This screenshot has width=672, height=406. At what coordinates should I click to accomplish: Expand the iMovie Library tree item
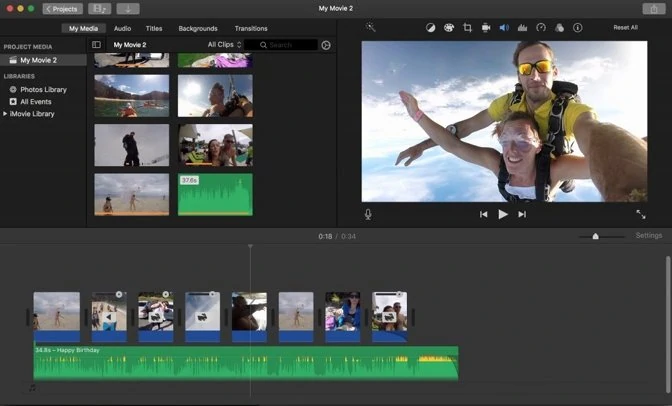coord(5,114)
